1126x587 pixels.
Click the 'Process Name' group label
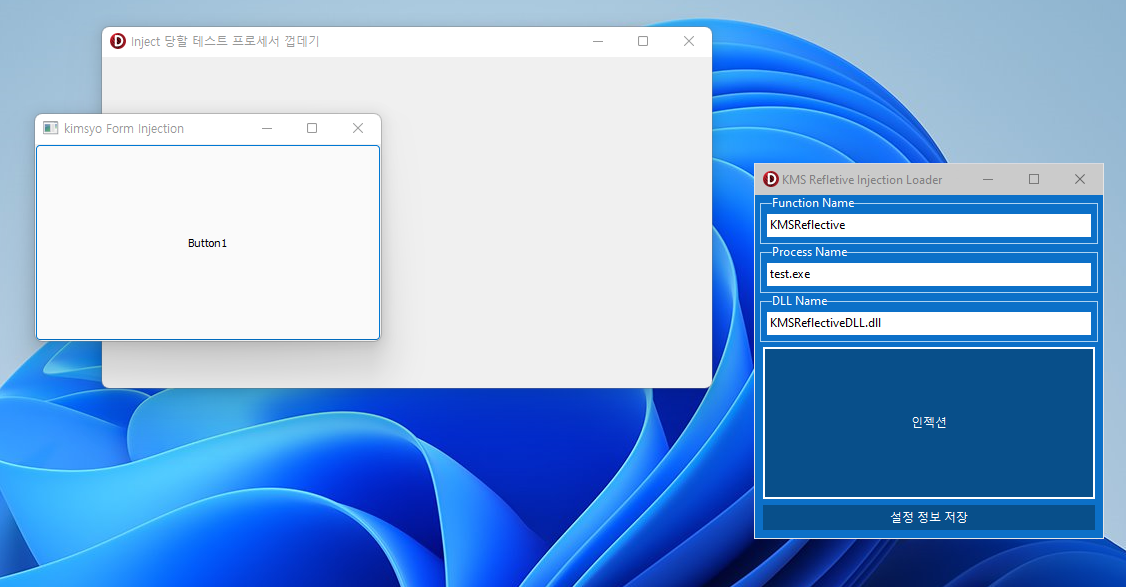tap(809, 251)
